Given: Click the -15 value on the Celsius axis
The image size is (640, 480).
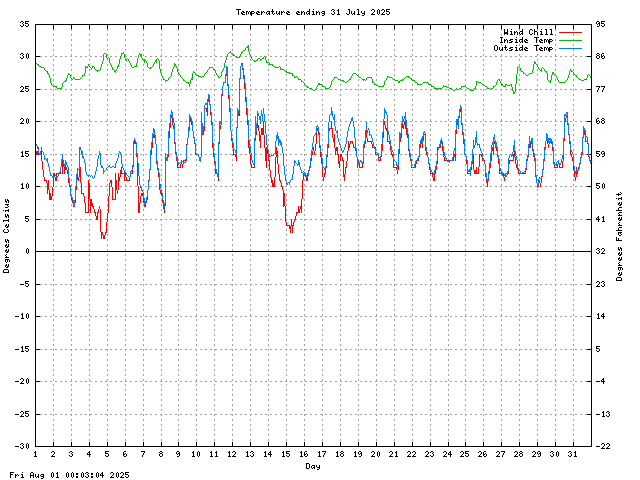Looking at the screenshot, I should coord(22,349).
